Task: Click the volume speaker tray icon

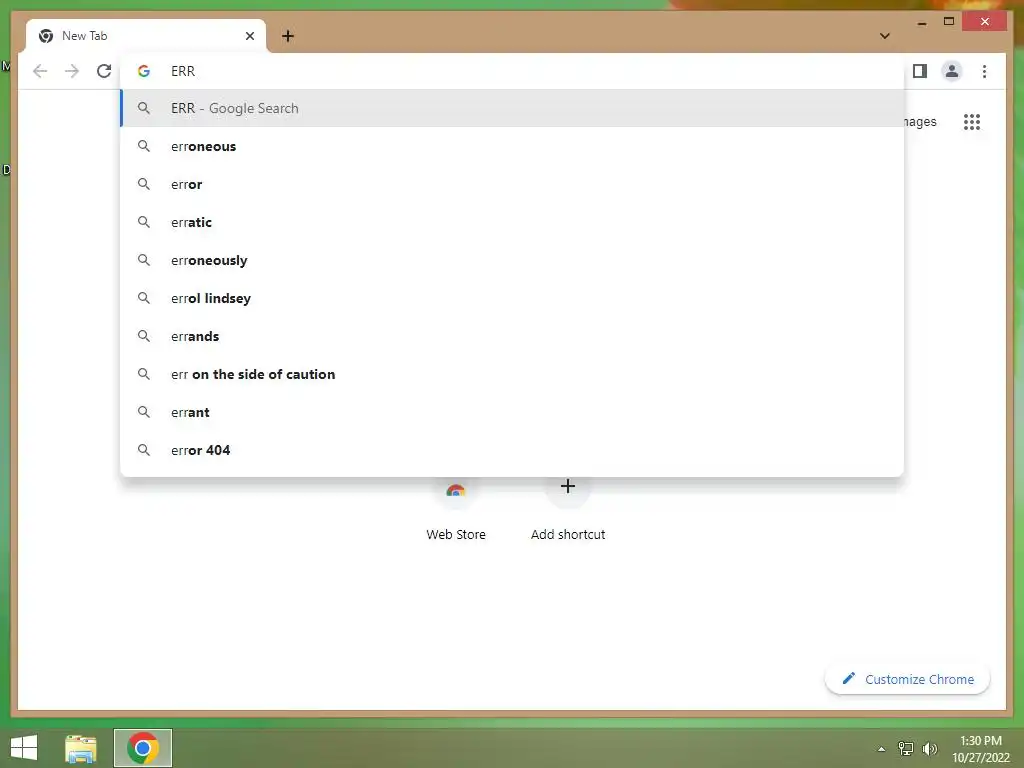Action: pos(929,748)
